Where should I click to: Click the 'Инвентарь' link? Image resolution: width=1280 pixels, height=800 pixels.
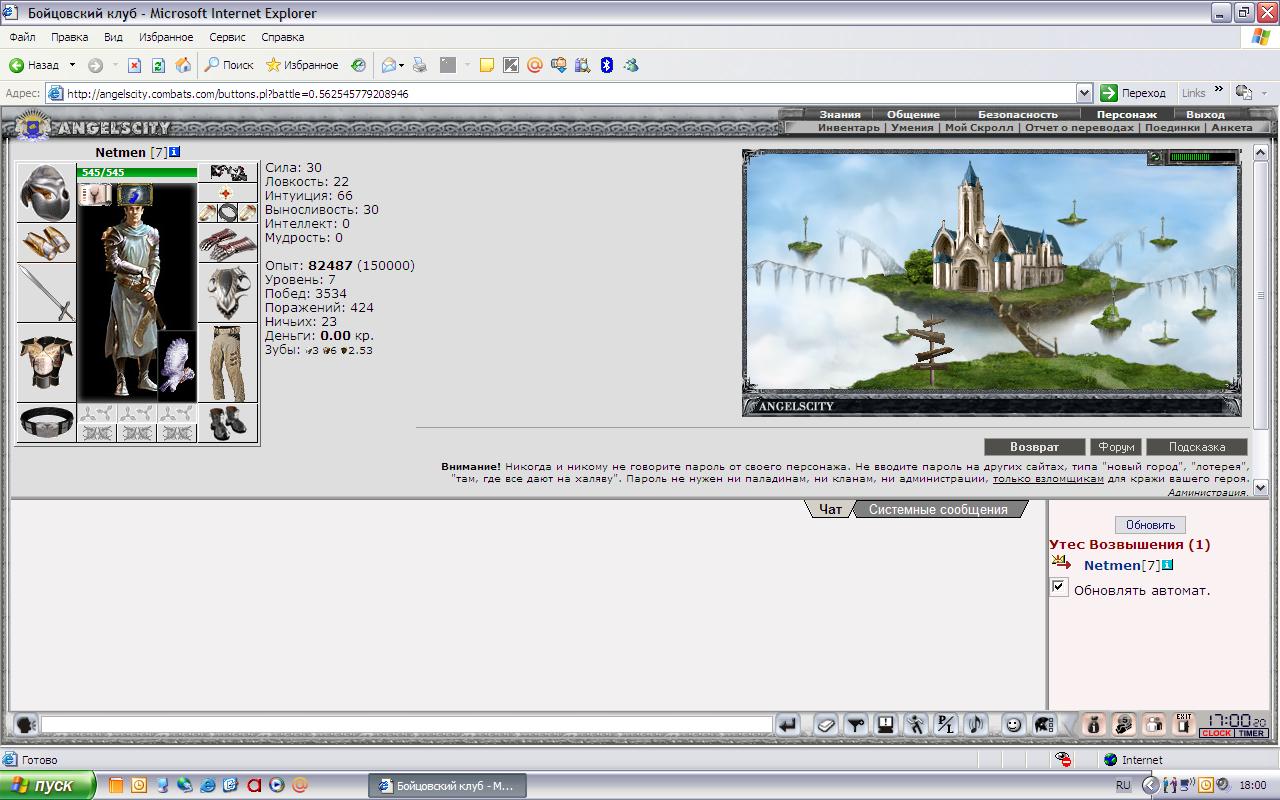click(x=849, y=127)
